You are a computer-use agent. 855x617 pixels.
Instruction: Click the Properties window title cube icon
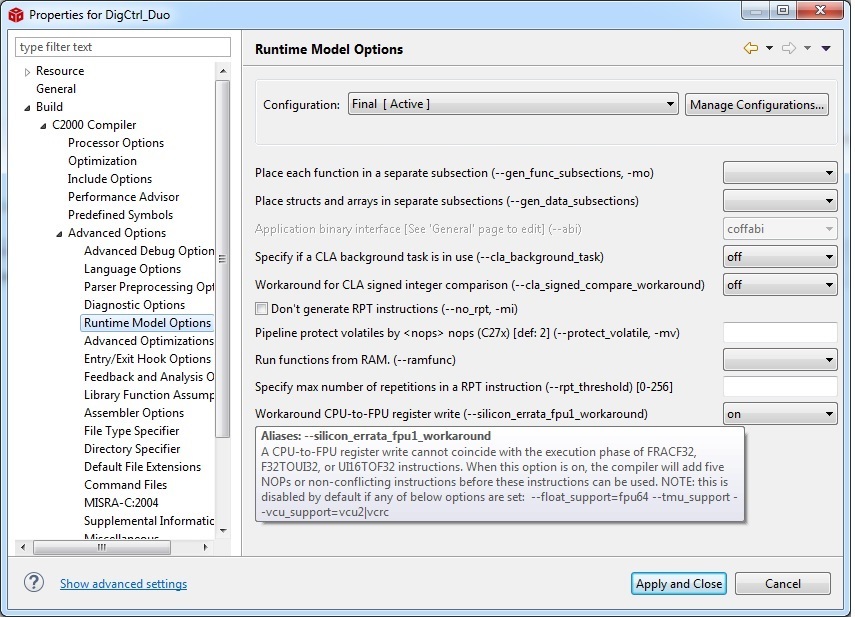pyautogui.click(x=15, y=15)
